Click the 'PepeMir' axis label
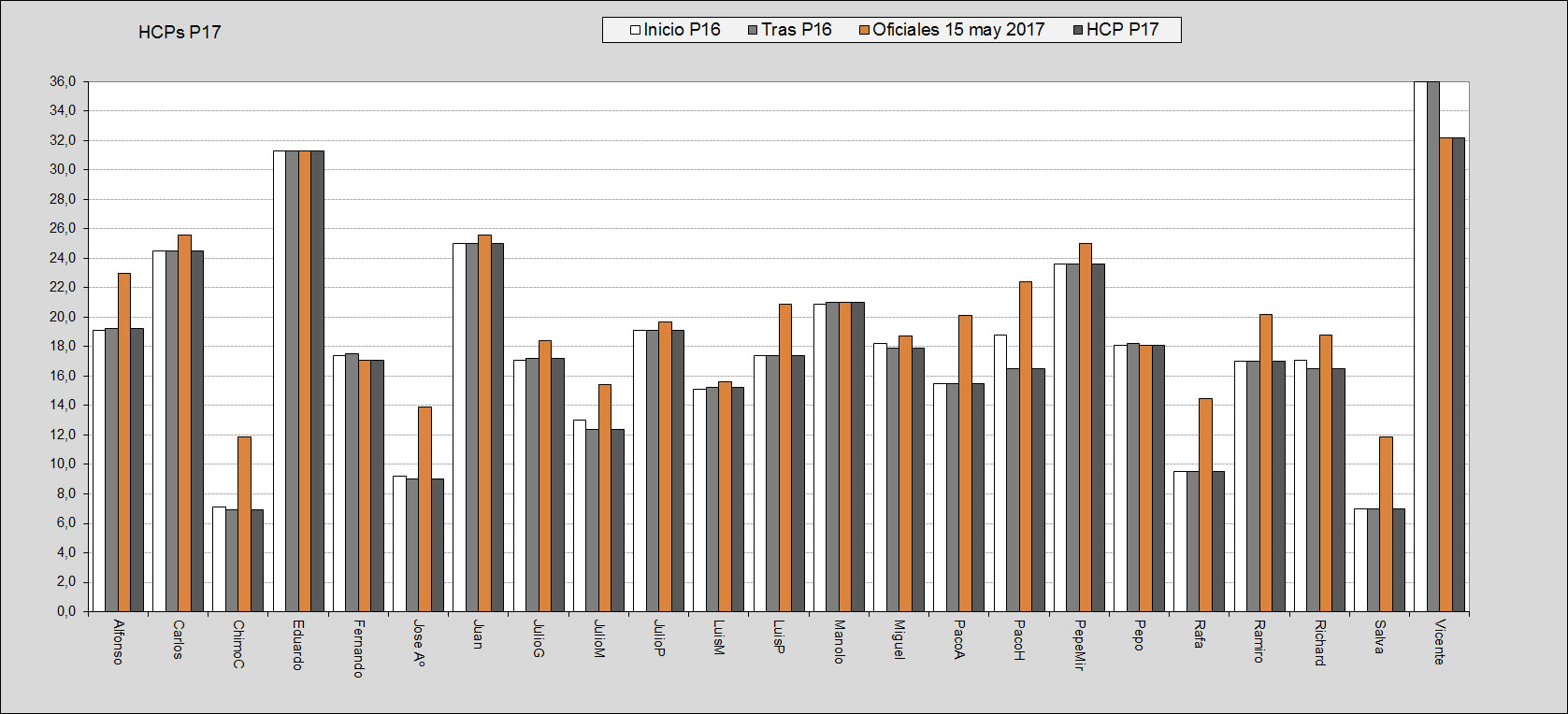 1079,645
